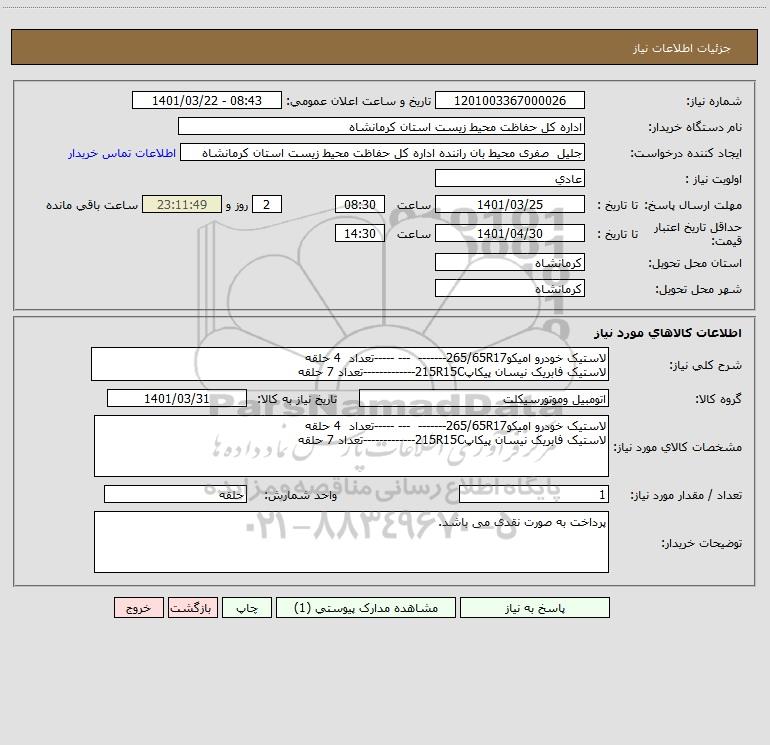770x745 pixels.
Task: Click the announcement date field 1401/03/22 - 08:43
Action: (207, 100)
